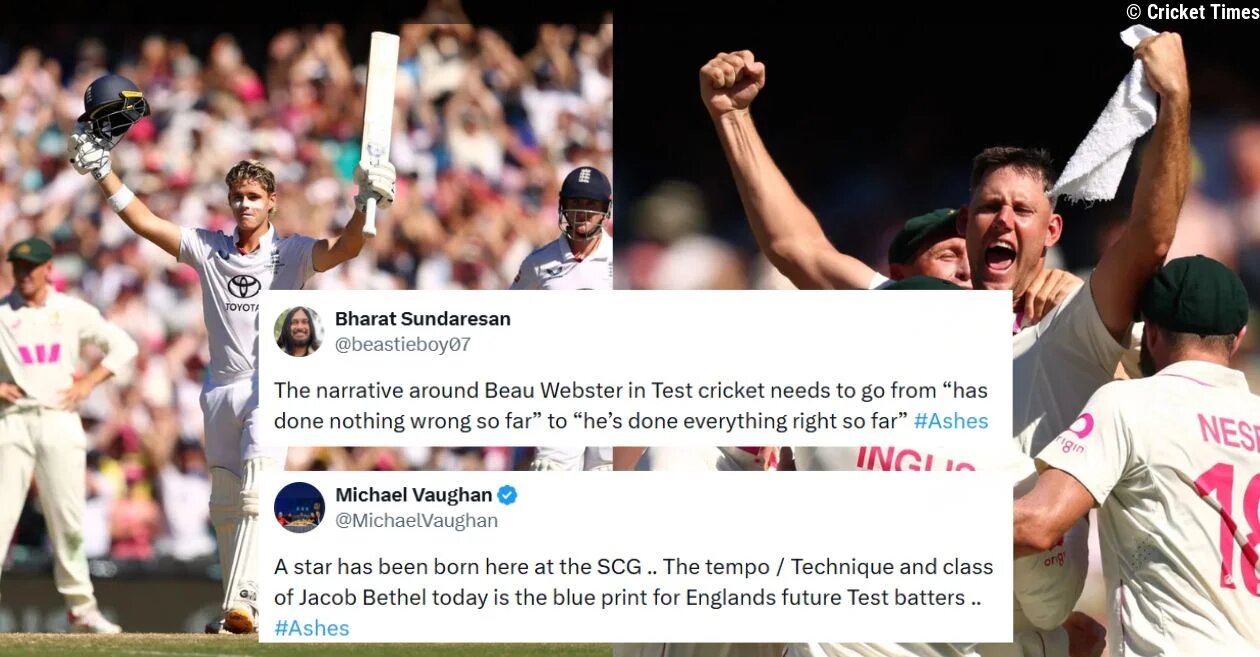Open the Bharat Sundaresan name link
The height and width of the screenshot is (657, 1260).
423,319
